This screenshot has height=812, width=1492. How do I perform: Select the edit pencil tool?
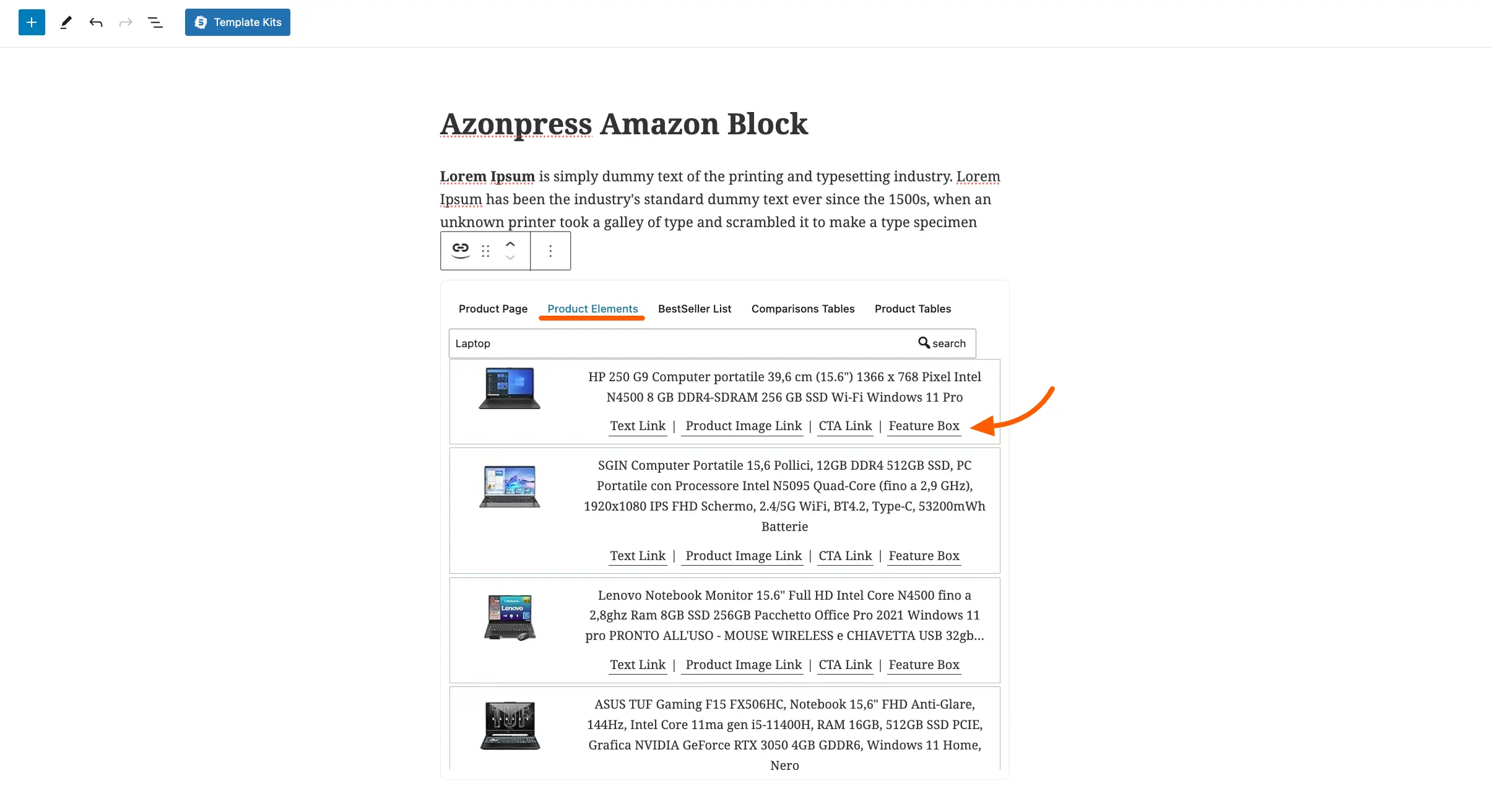point(66,22)
